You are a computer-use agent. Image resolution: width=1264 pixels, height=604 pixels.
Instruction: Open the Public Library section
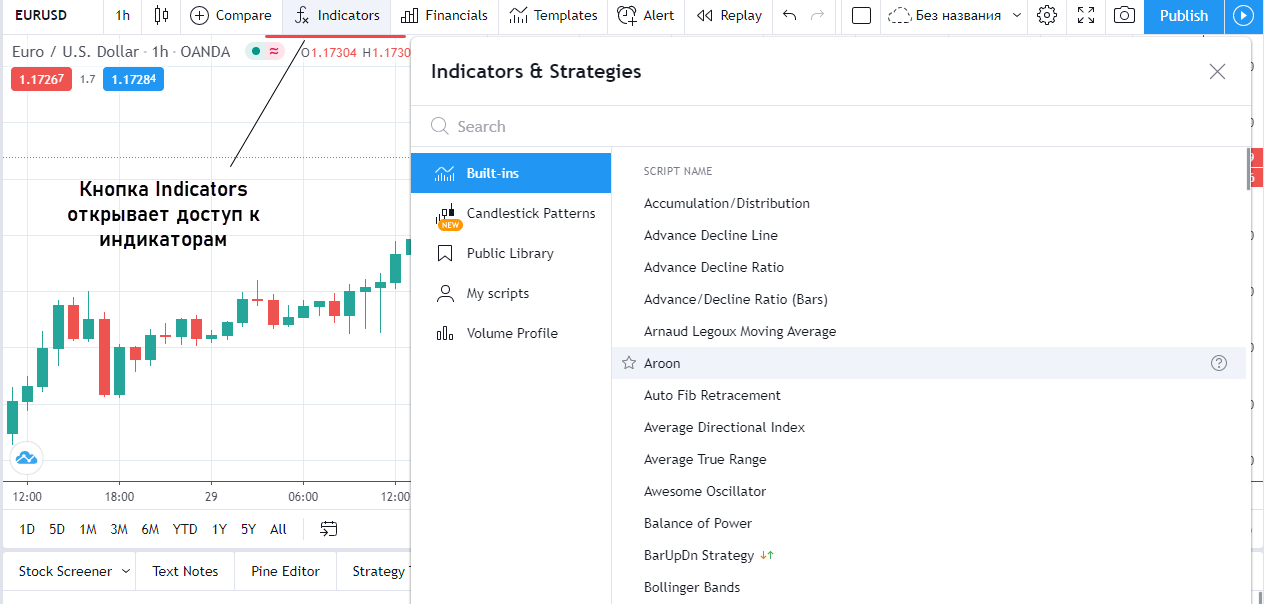pos(509,253)
